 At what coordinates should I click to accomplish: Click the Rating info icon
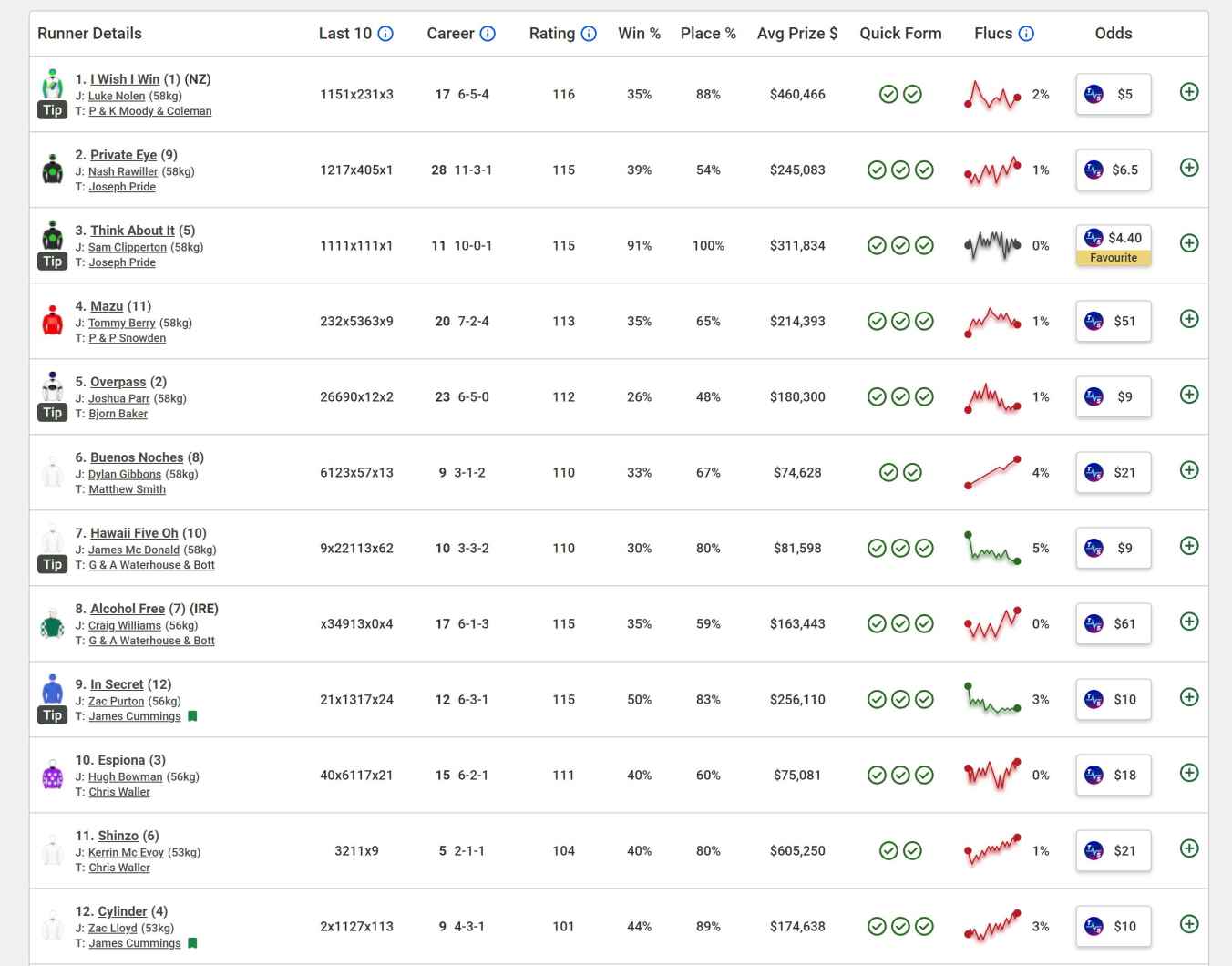(x=589, y=33)
